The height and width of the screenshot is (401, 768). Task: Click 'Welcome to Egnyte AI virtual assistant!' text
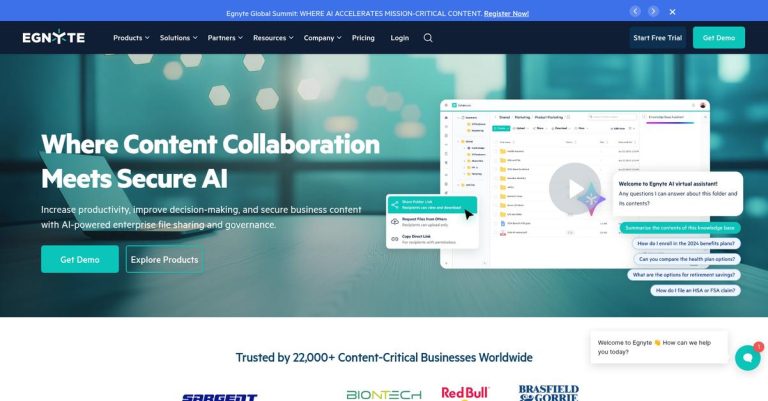[x=668, y=184]
